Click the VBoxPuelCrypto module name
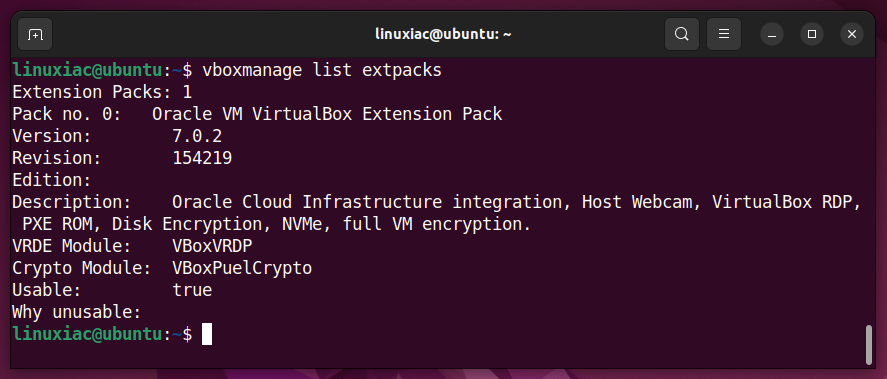This screenshot has width=887, height=379. pyautogui.click(x=242, y=268)
